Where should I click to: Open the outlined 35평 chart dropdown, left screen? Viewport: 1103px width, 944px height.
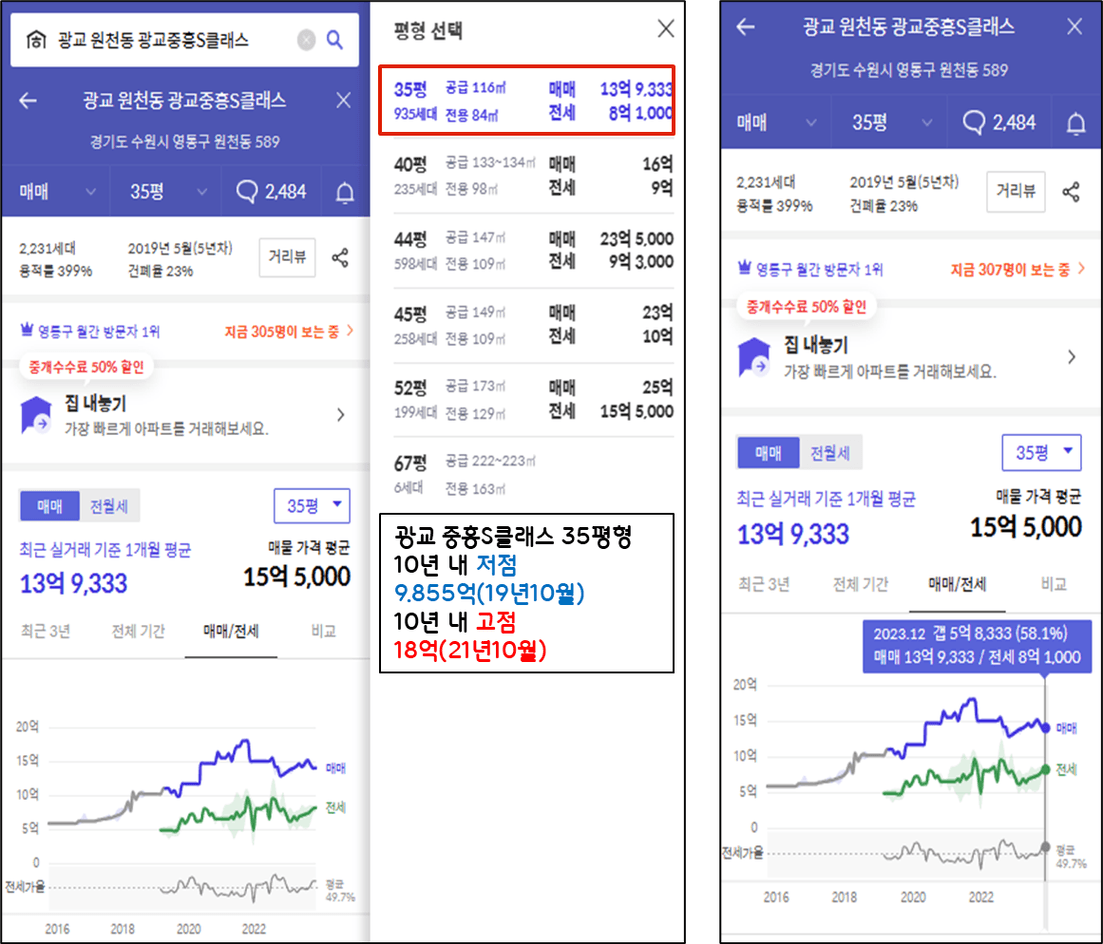point(312,506)
